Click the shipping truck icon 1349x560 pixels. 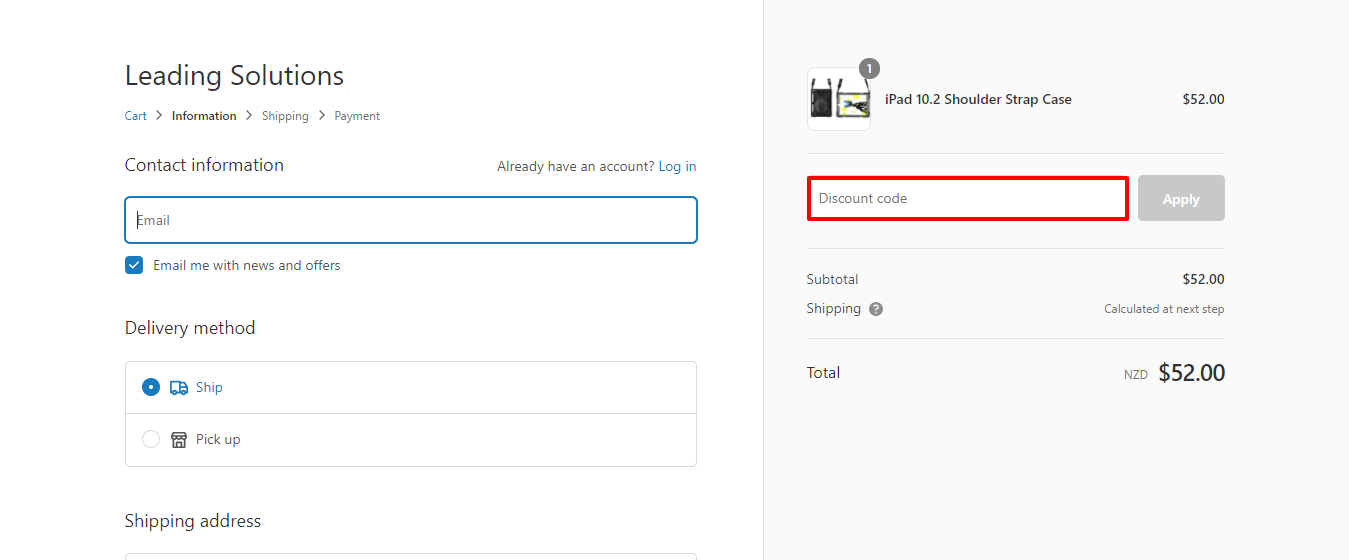point(179,387)
